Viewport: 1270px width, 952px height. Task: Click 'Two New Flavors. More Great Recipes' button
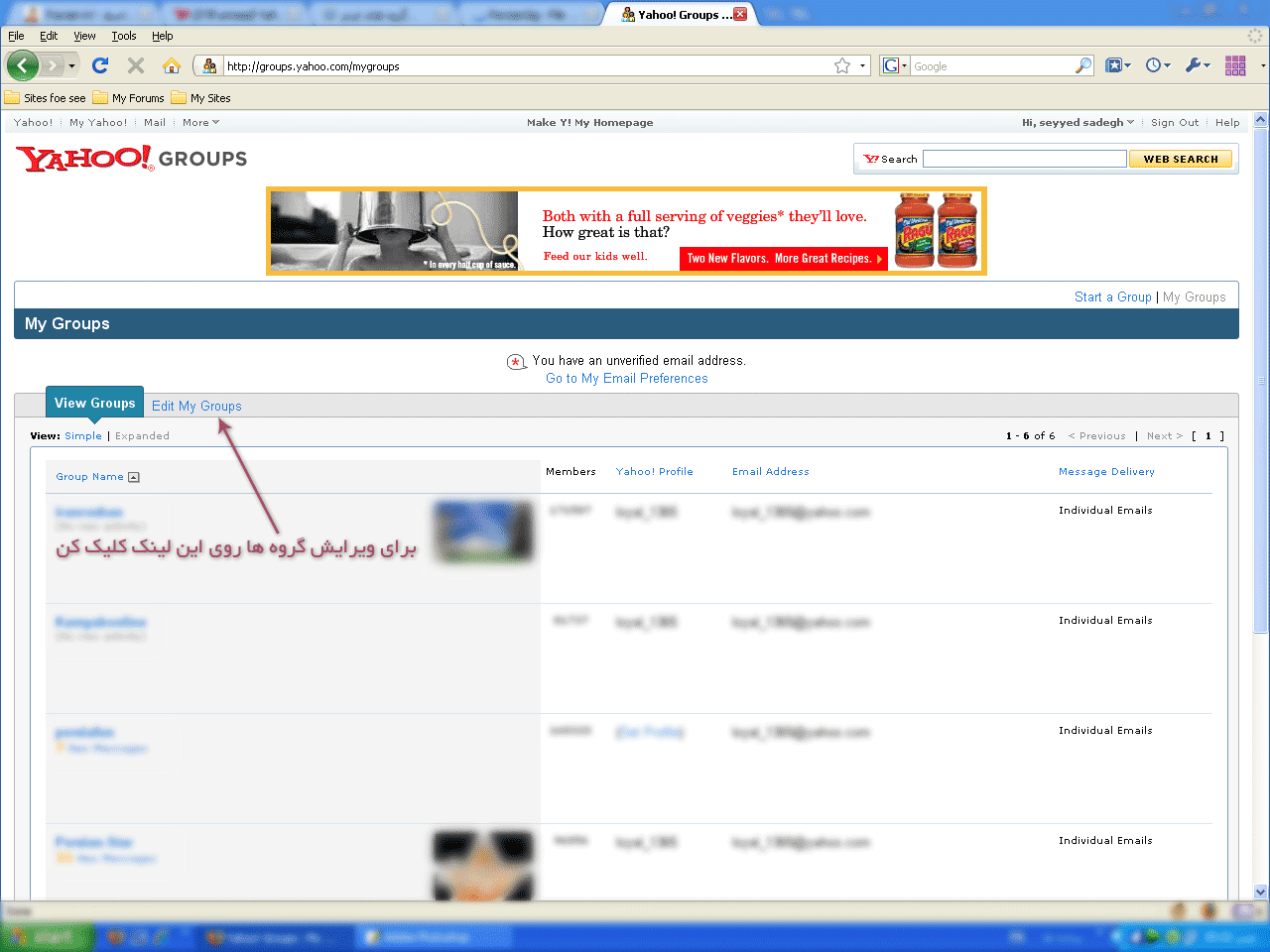pos(784,258)
